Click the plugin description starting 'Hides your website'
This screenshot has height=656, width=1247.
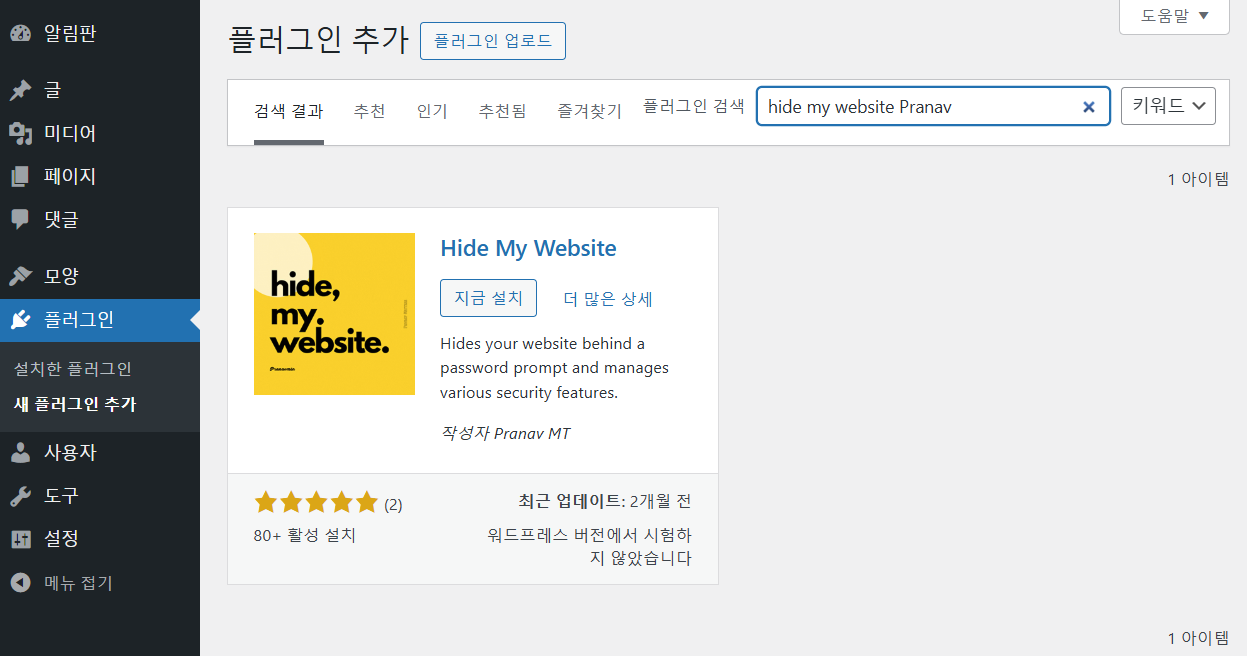point(555,368)
